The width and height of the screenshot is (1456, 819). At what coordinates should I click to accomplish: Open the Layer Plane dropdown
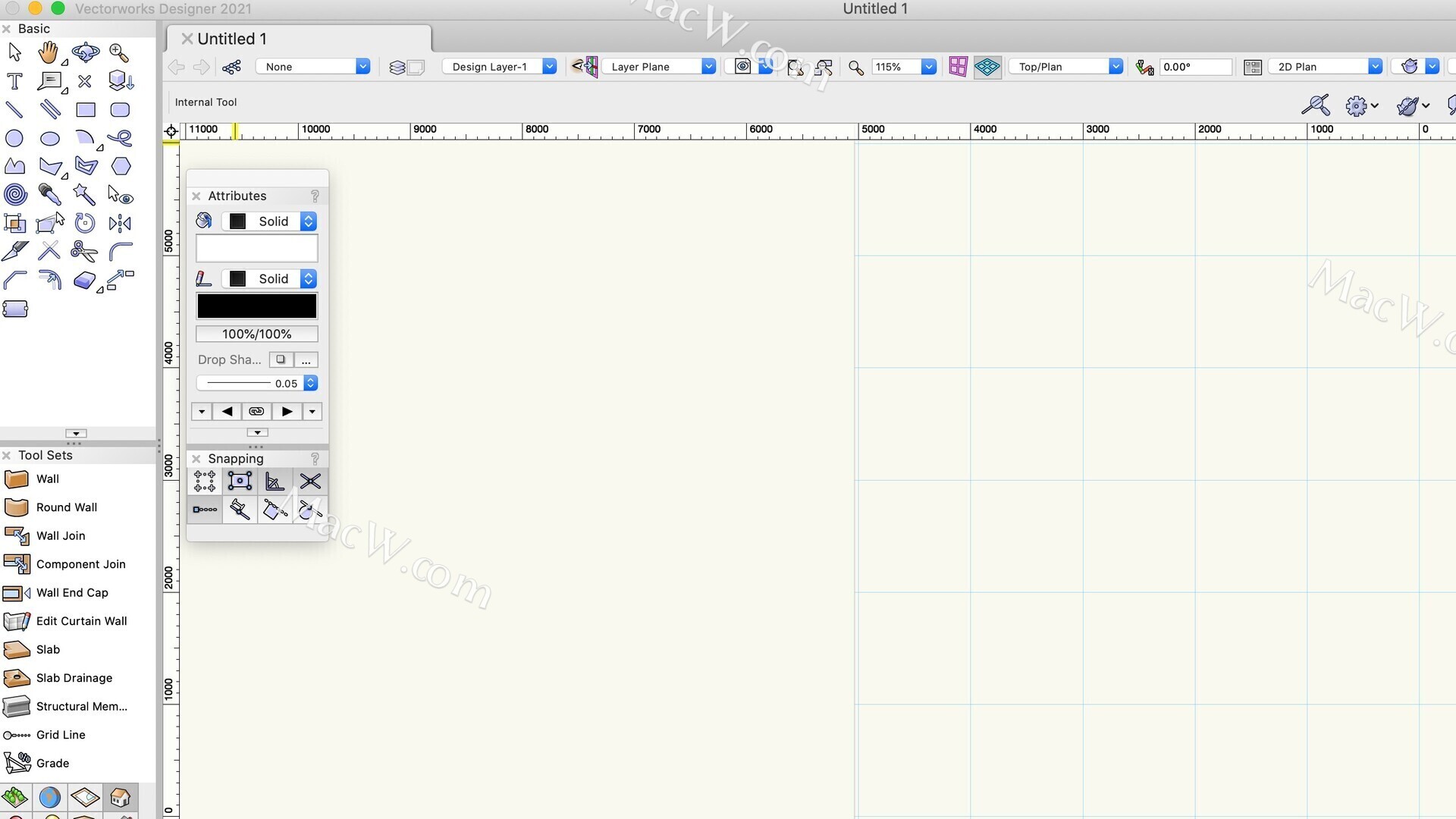coord(659,67)
